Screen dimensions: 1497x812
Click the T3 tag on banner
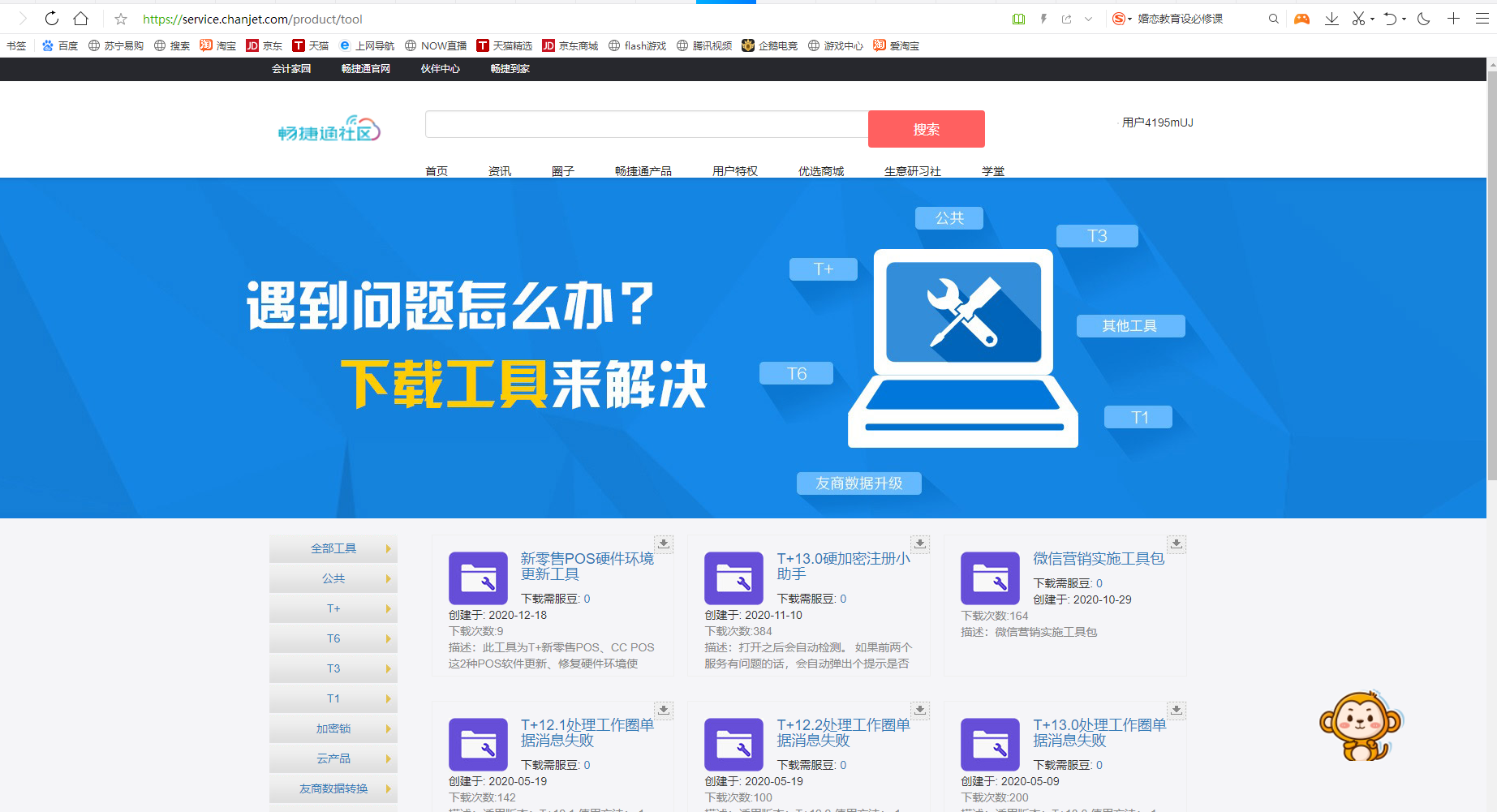[1097, 236]
